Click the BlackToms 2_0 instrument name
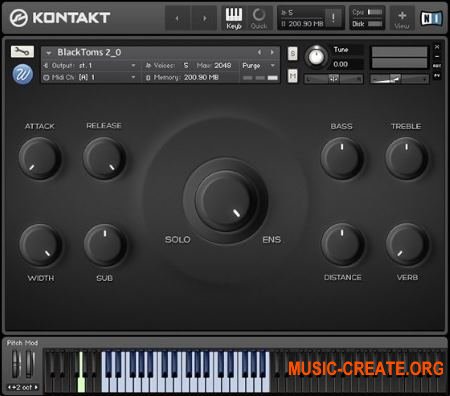 (x=89, y=52)
